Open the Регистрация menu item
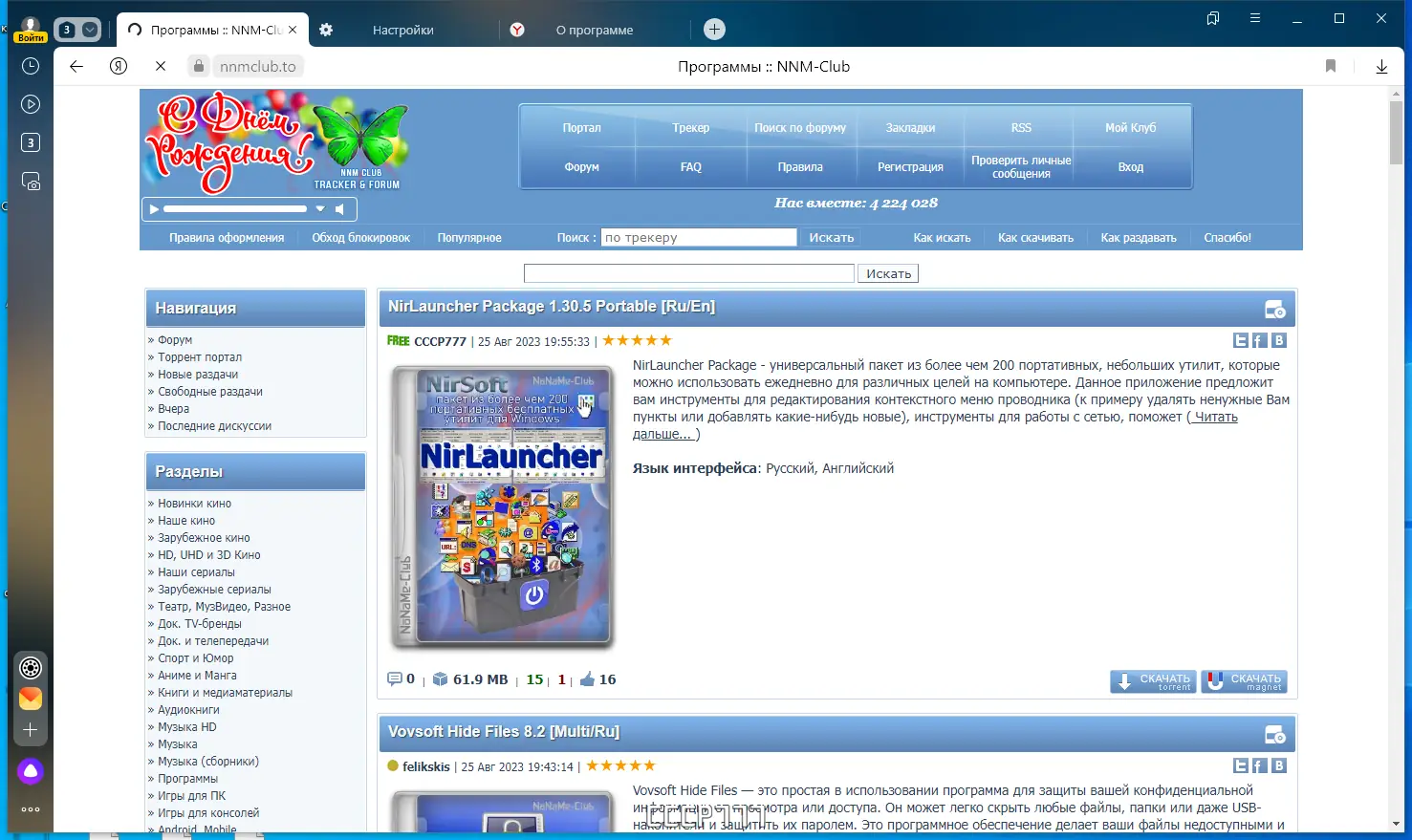The width and height of the screenshot is (1412, 840). (910, 167)
